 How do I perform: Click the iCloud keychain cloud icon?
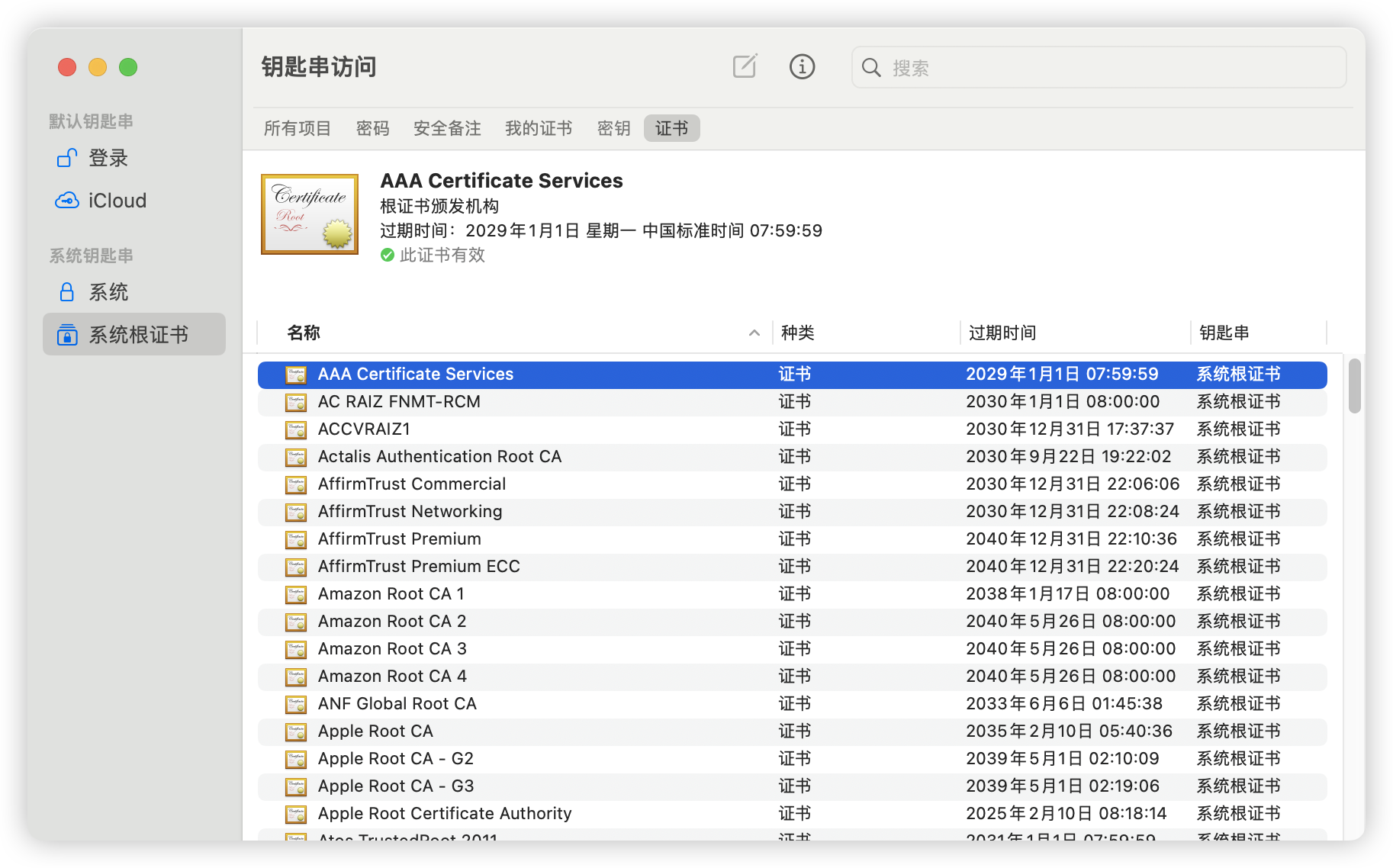click(x=67, y=201)
